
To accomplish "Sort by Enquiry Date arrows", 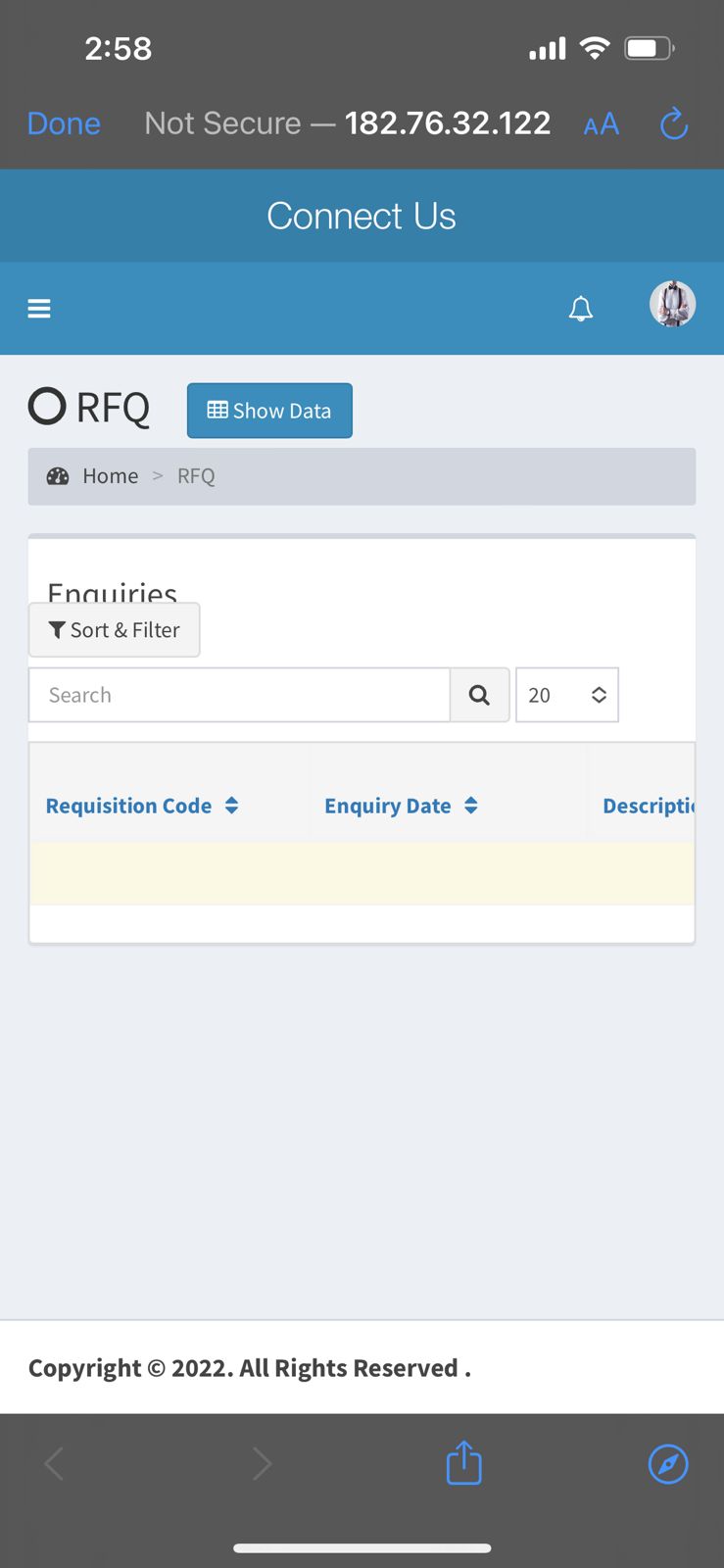I will 471,806.
